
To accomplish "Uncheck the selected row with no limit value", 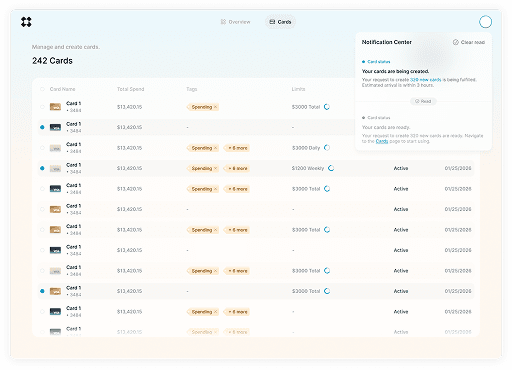I will point(42,127).
